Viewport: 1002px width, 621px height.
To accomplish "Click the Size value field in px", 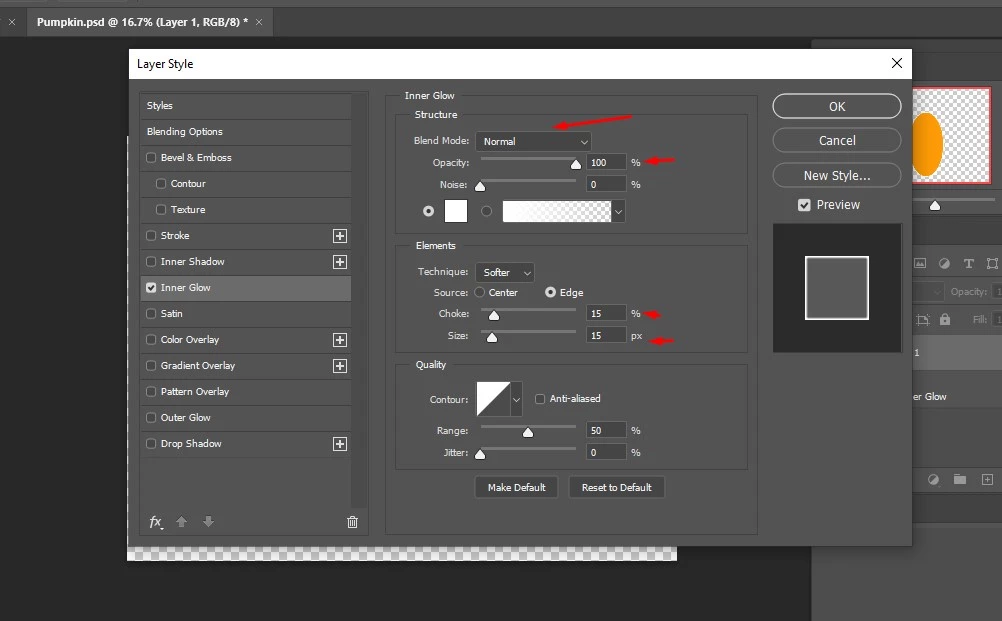I will pyautogui.click(x=606, y=335).
